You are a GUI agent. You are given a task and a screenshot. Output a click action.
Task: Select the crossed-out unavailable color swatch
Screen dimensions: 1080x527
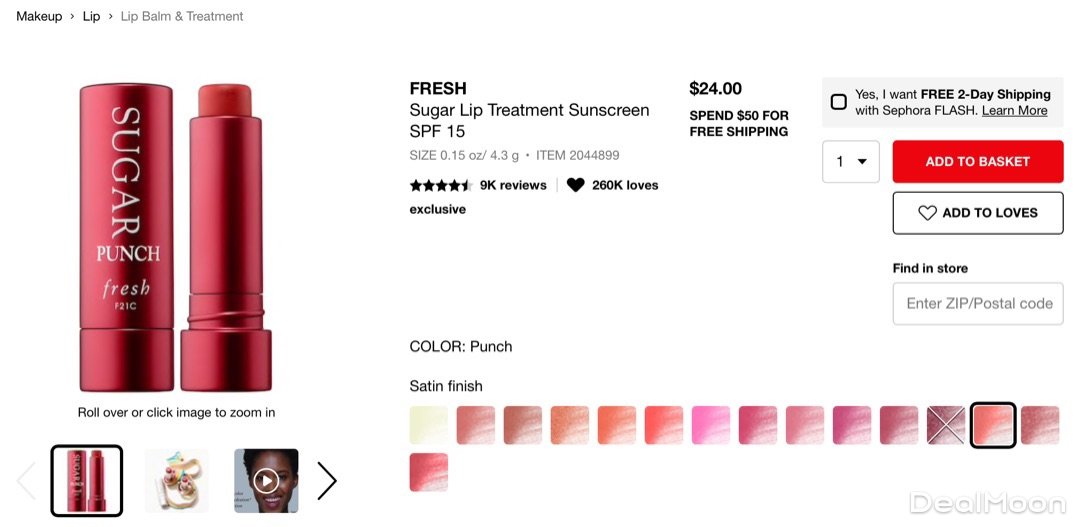pyautogui.click(x=946, y=425)
